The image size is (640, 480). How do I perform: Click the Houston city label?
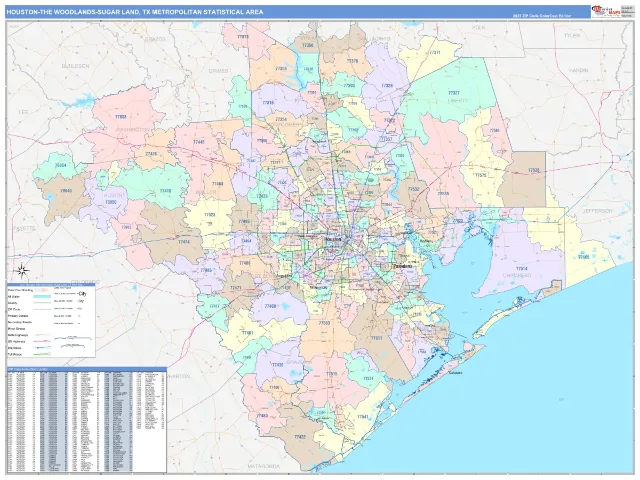[333, 238]
